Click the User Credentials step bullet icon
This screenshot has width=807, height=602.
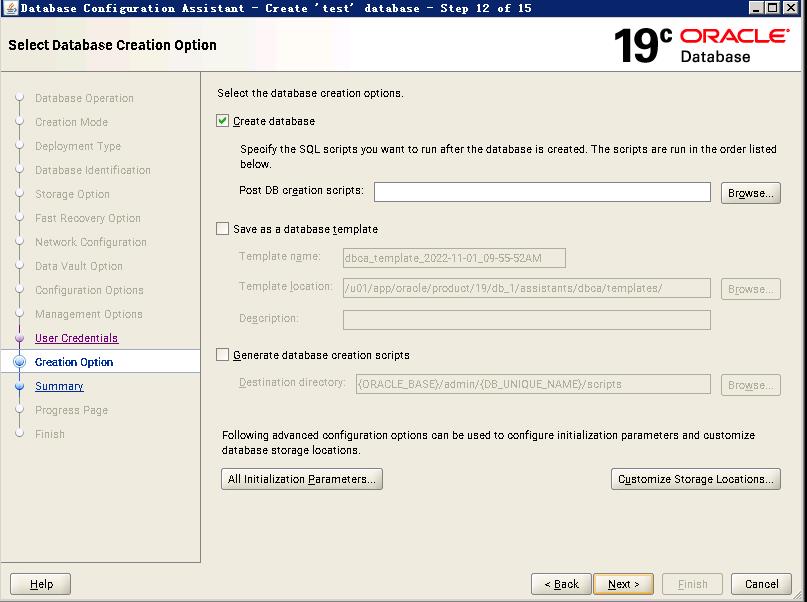point(20,338)
